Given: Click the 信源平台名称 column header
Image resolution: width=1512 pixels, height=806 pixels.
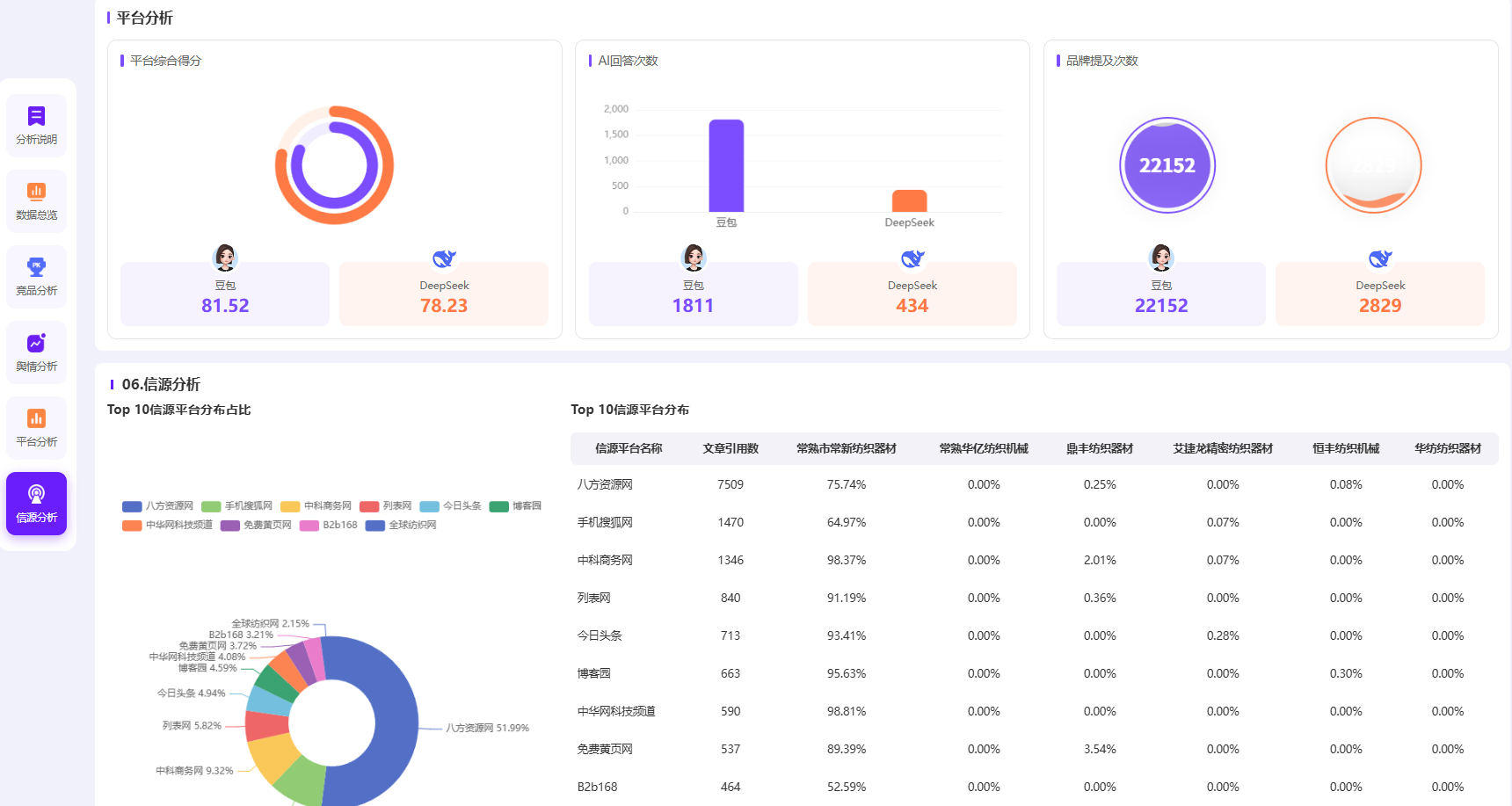Looking at the screenshot, I should click(x=629, y=449).
